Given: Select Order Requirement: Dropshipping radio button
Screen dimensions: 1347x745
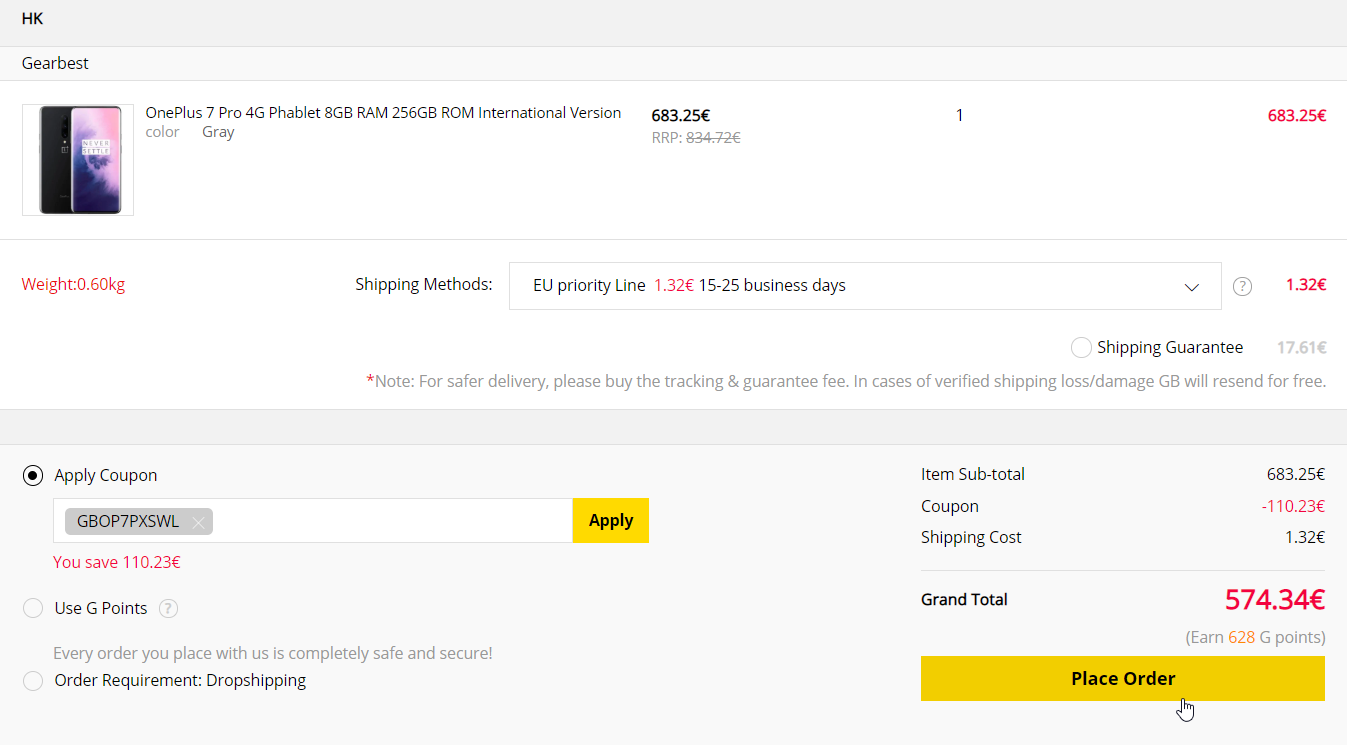Looking at the screenshot, I should 33,681.
